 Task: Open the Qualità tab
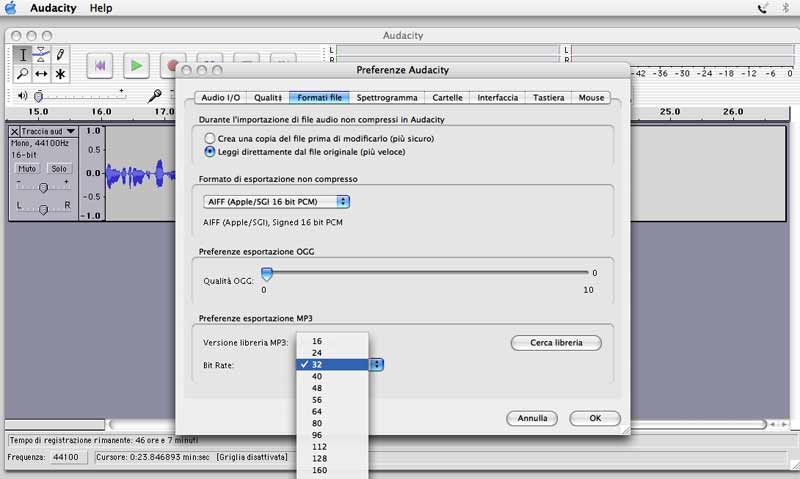pos(268,97)
